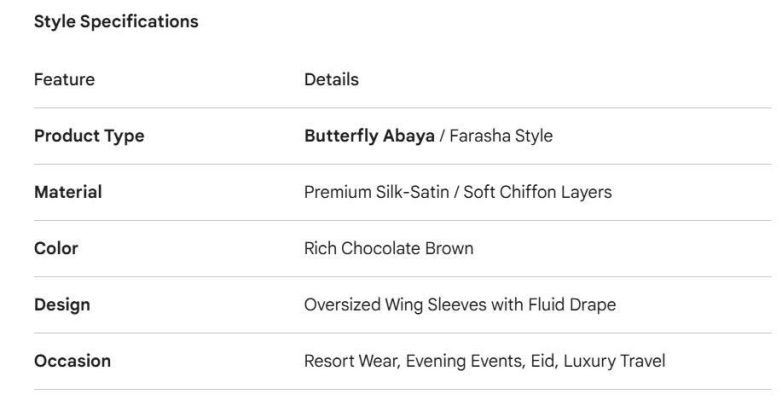Click the word Eid
Screen dimensions: 782x400
pyautogui.click(x=541, y=361)
